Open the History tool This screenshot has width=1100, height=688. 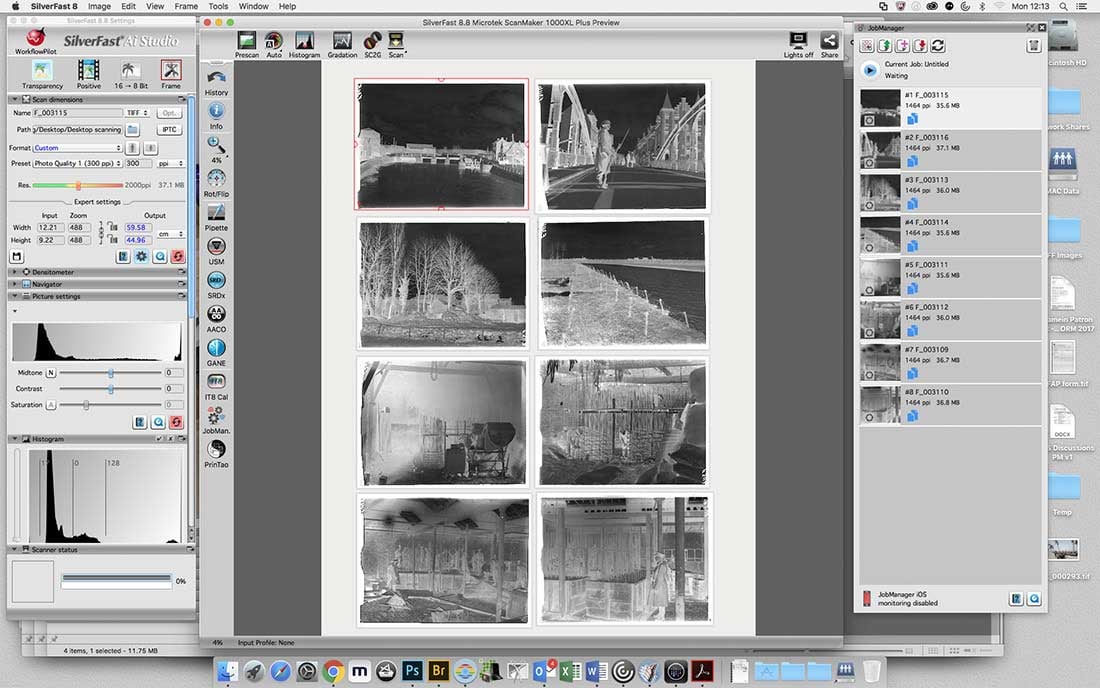(216, 83)
